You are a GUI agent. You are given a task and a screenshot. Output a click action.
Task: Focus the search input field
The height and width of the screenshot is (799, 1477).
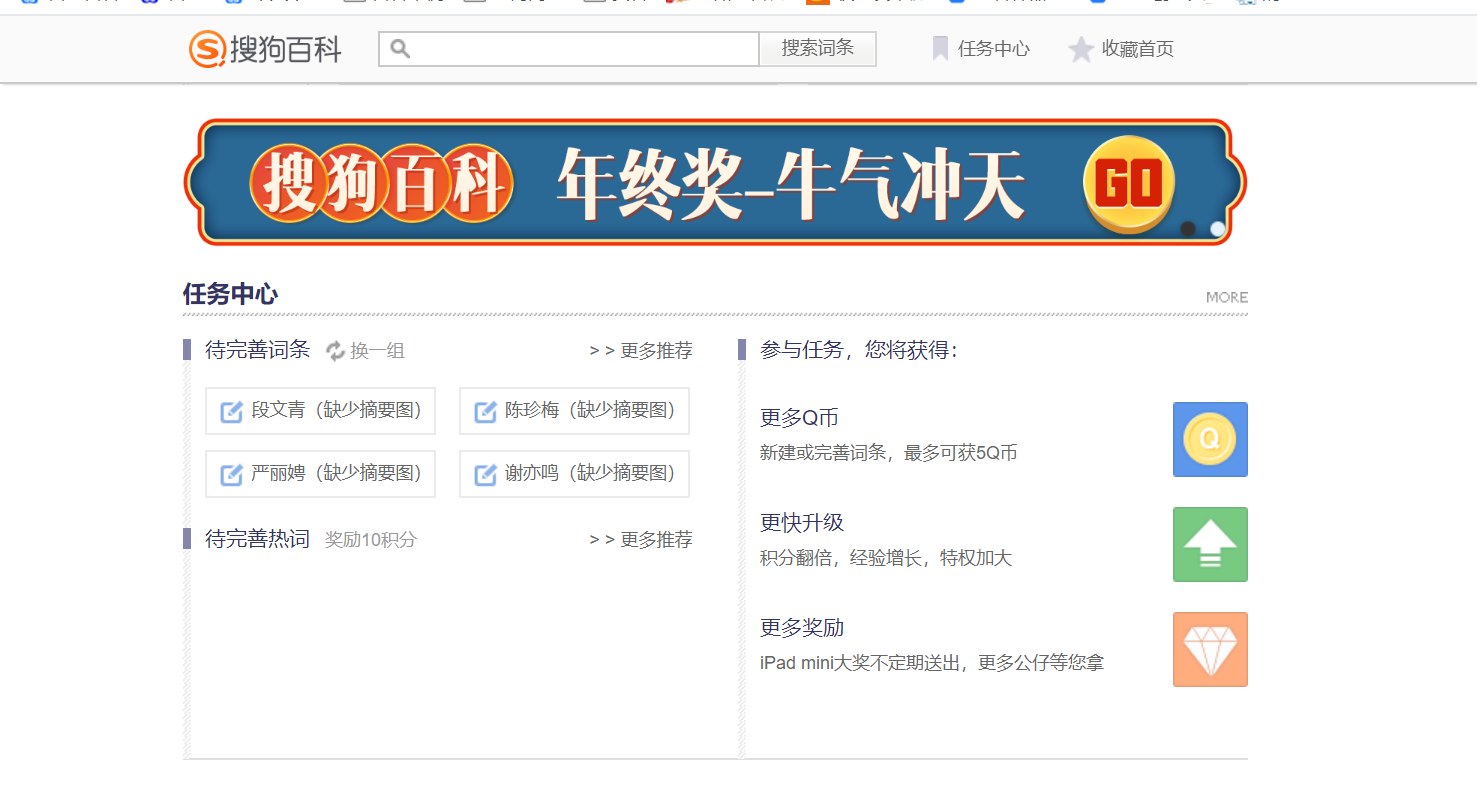point(580,49)
